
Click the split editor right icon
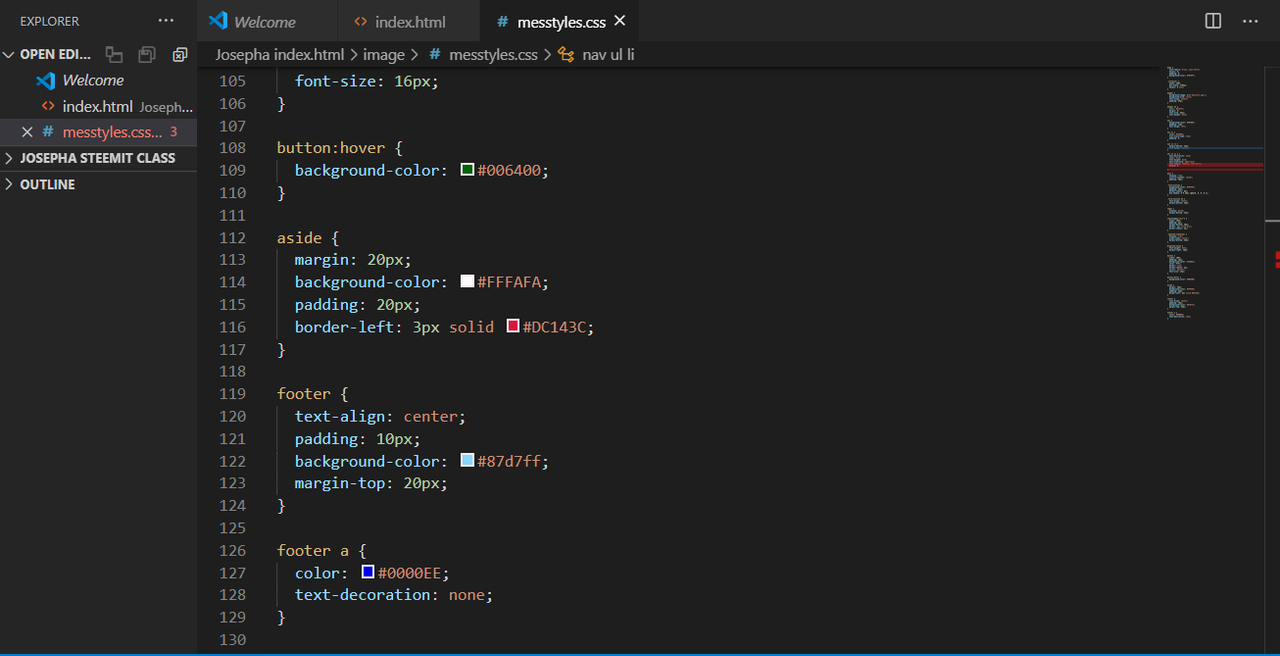coord(1213,21)
